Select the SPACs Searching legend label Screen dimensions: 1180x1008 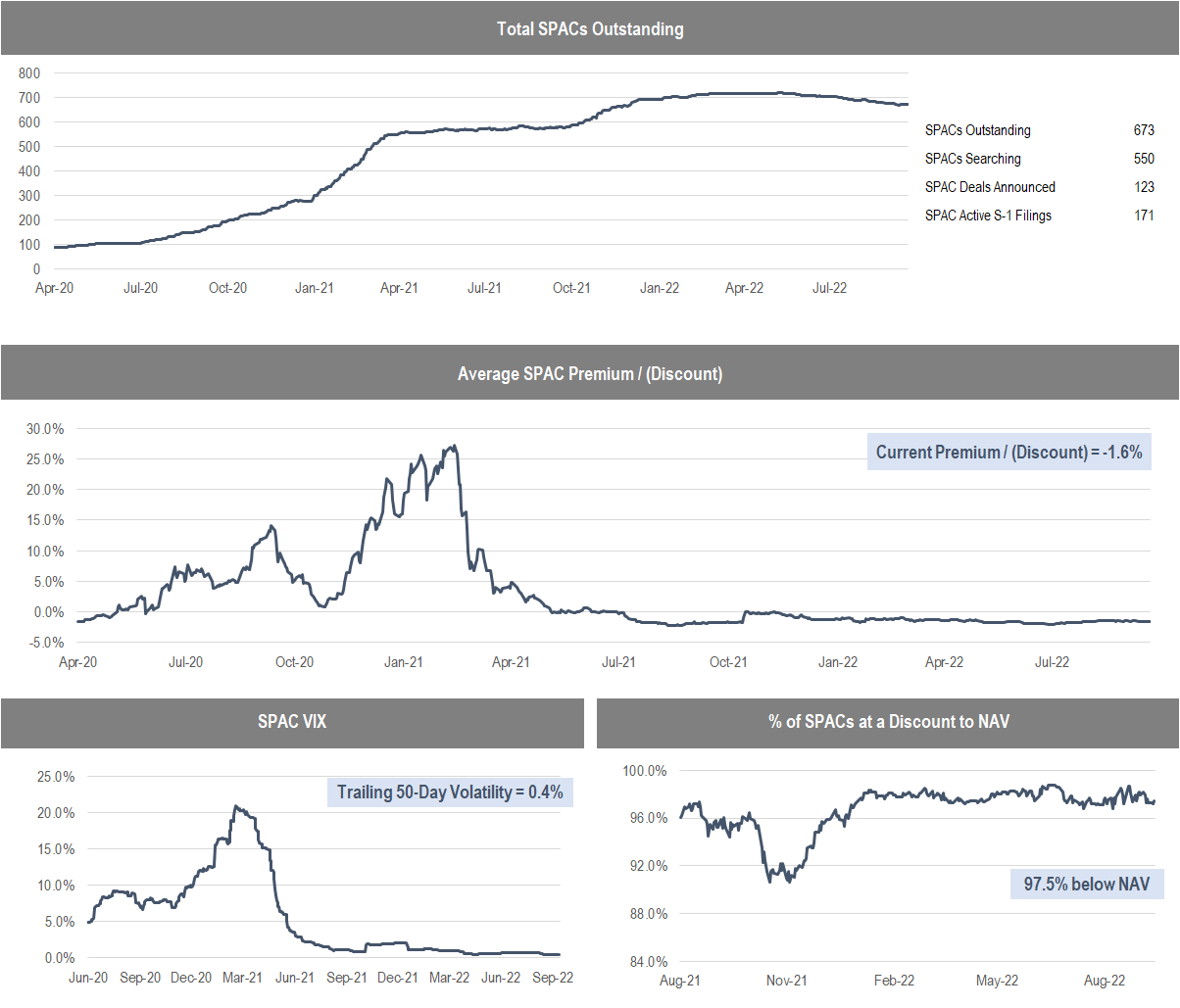coord(972,159)
